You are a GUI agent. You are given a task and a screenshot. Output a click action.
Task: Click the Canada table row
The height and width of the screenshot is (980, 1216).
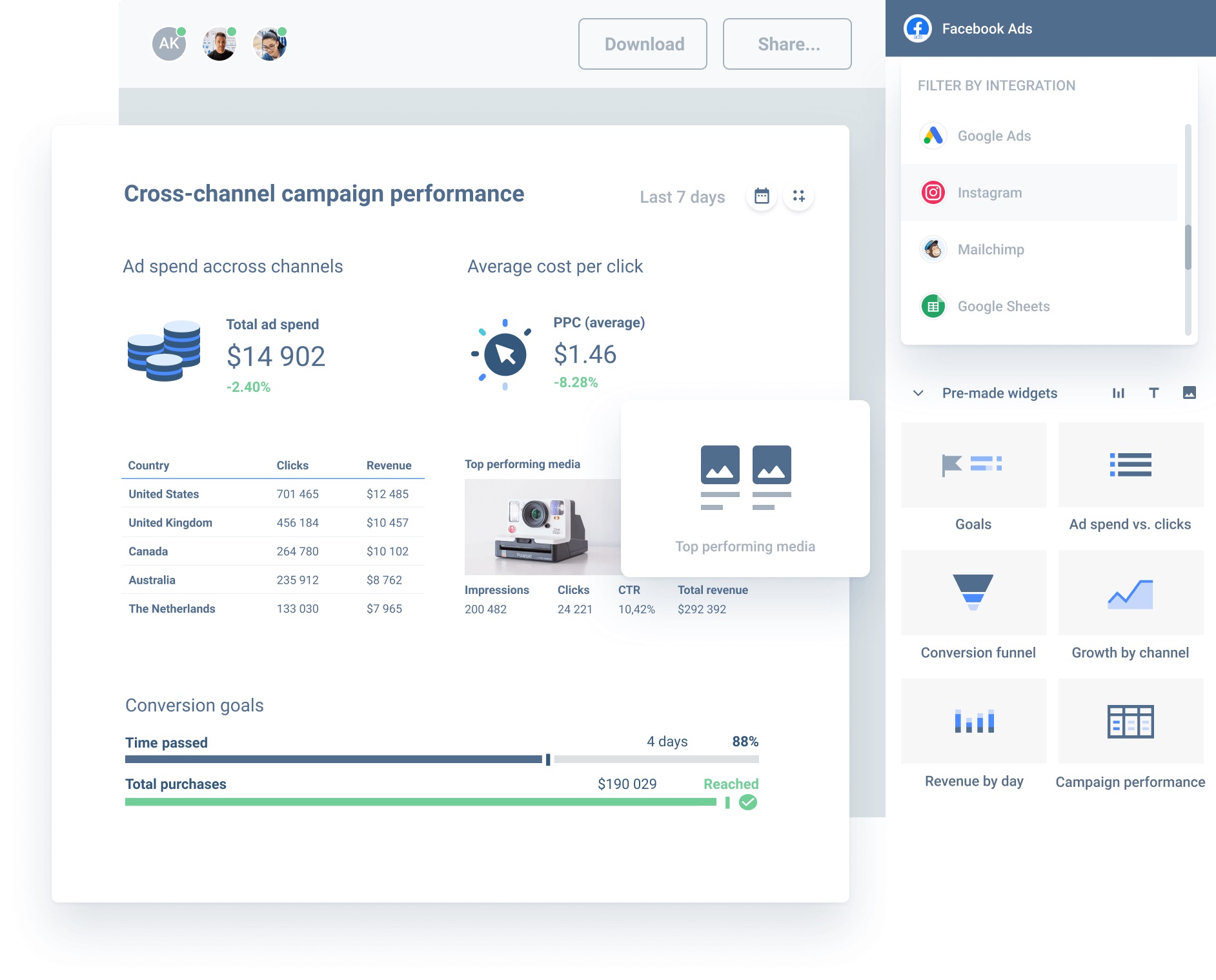(x=273, y=551)
